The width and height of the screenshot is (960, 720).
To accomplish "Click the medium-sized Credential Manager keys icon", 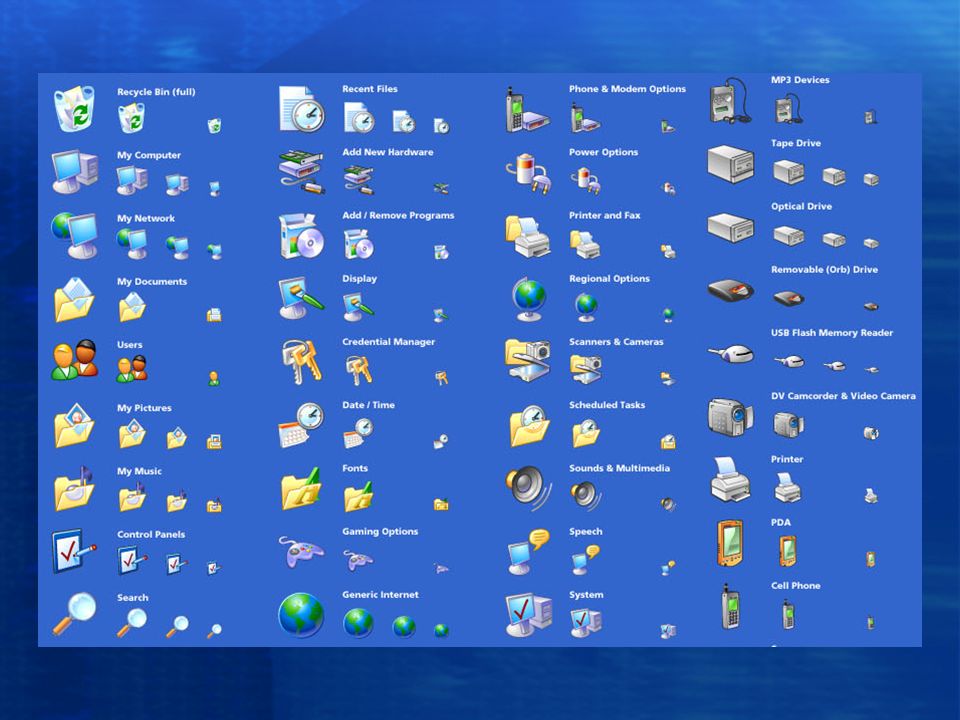I will point(359,370).
